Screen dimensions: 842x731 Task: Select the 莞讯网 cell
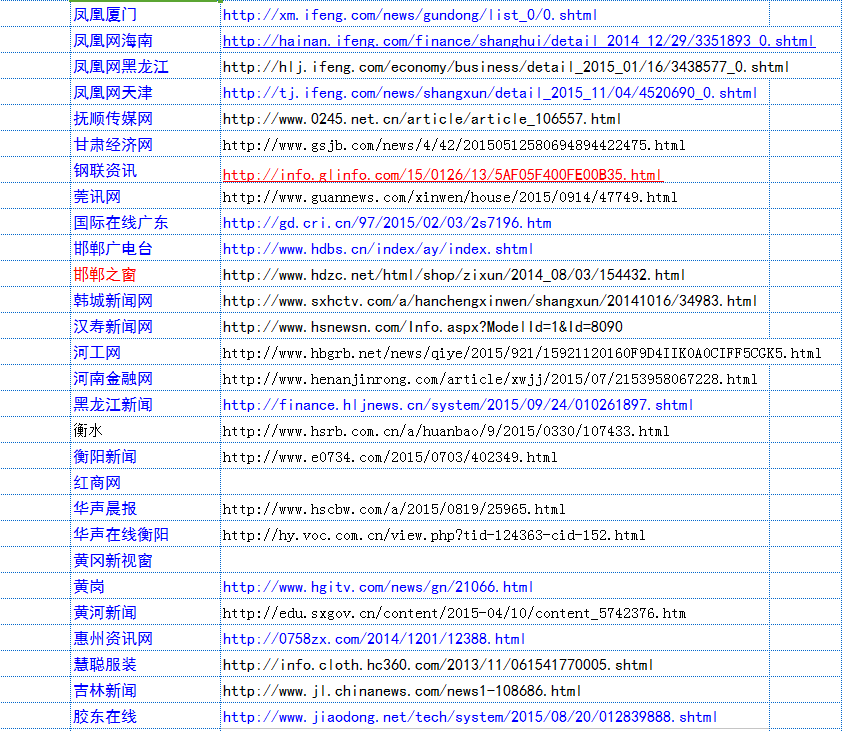click(146, 196)
